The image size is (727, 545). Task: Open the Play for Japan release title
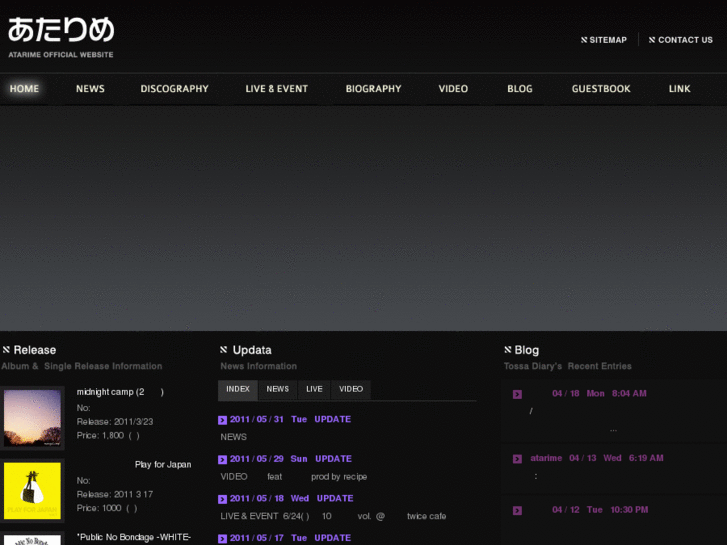pyautogui.click(x=163, y=464)
